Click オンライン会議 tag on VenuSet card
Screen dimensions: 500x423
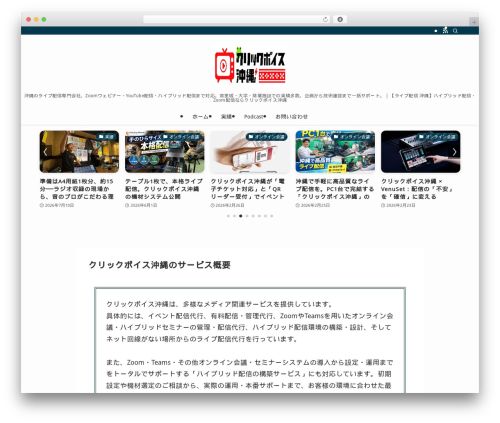[x=437, y=137]
